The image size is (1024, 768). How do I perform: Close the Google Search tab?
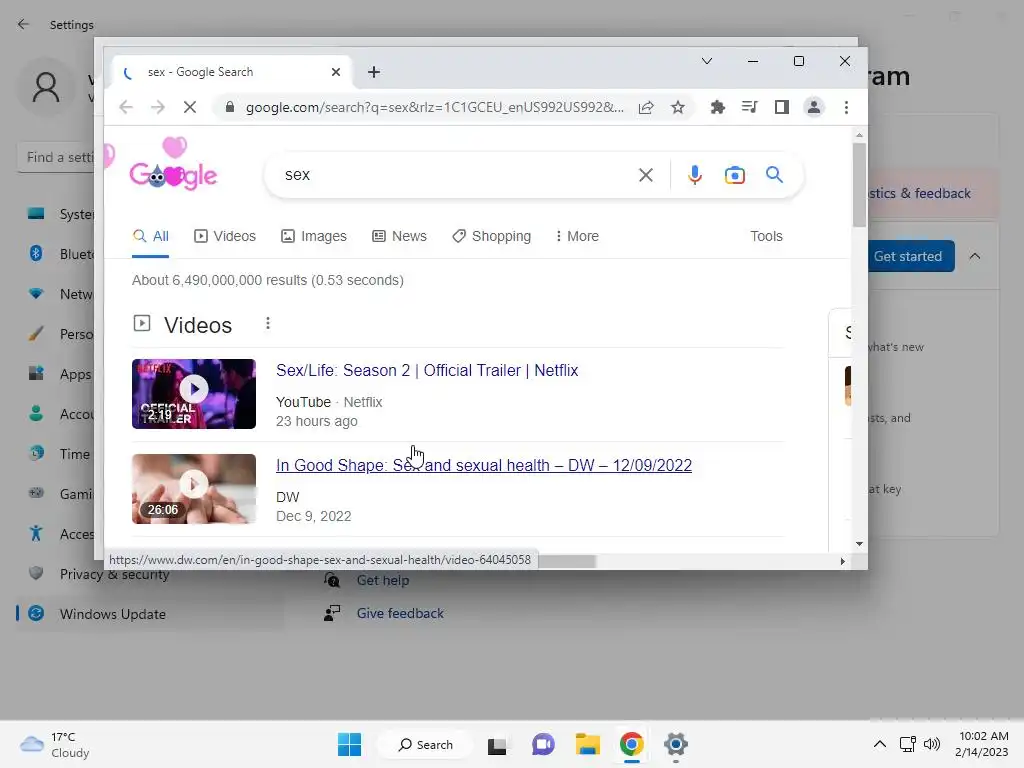coord(336,72)
